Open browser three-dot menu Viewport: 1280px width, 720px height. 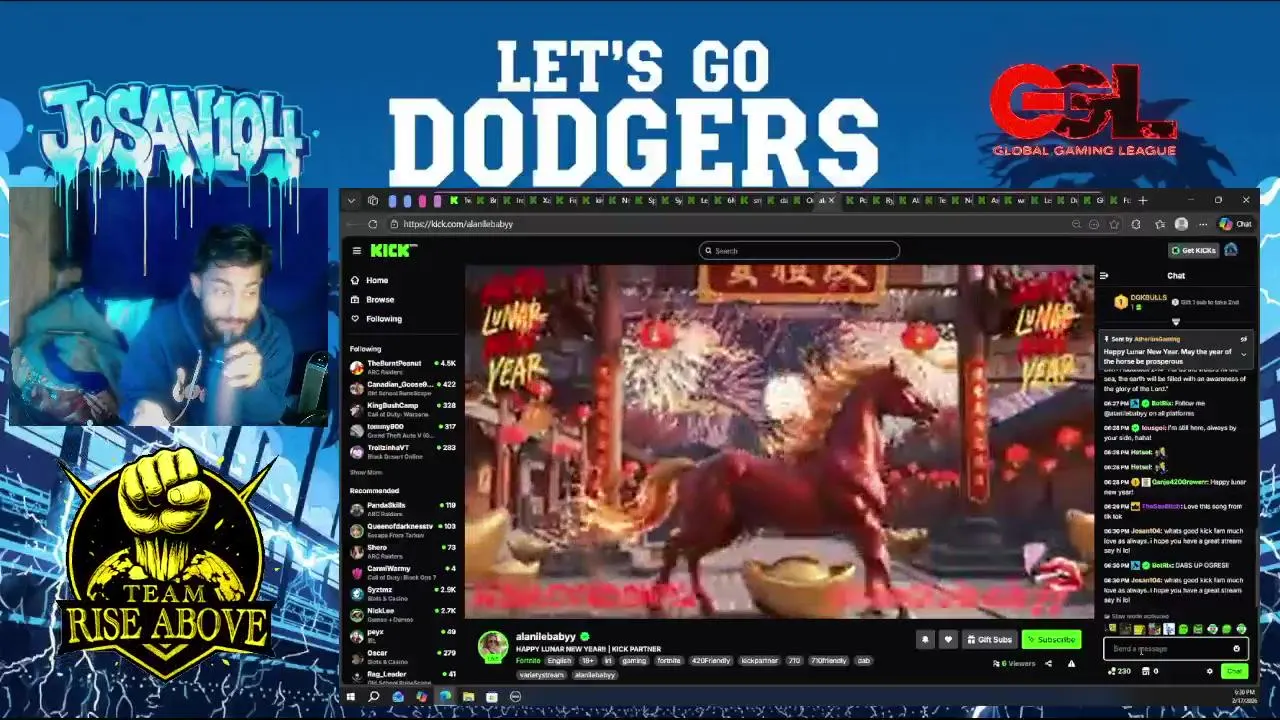pos(1201,224)
